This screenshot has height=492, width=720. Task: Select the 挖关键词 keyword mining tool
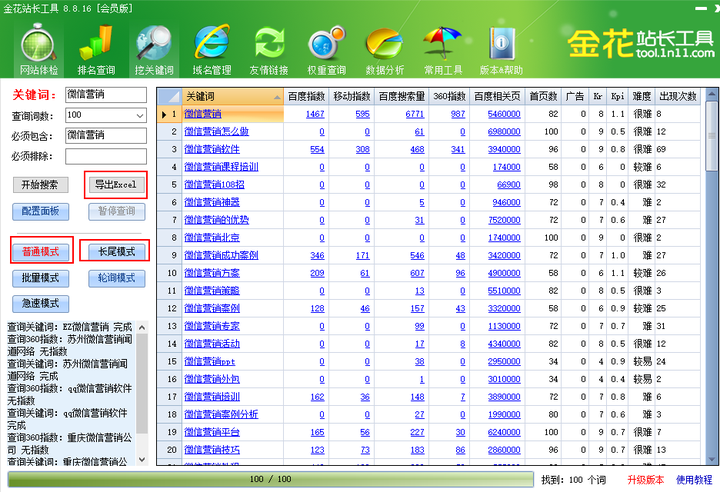tap(154, 51)
